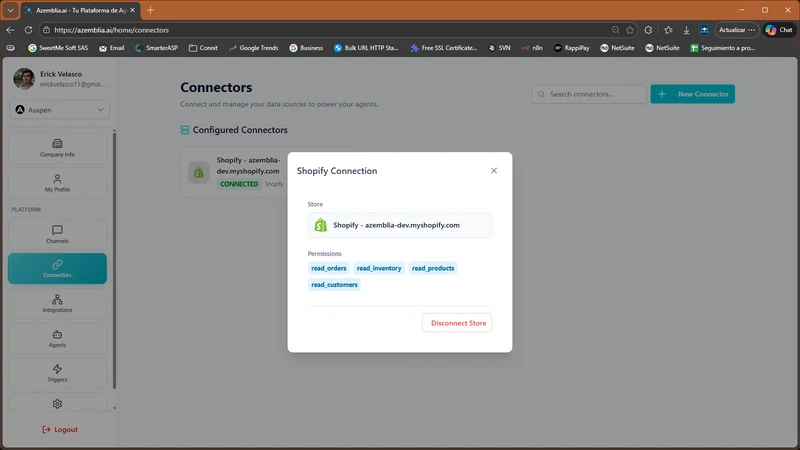Open the Copilot Chat button
Image resolution: width=800 pixels, height=450 pixels.
click(x=780, y=30)
